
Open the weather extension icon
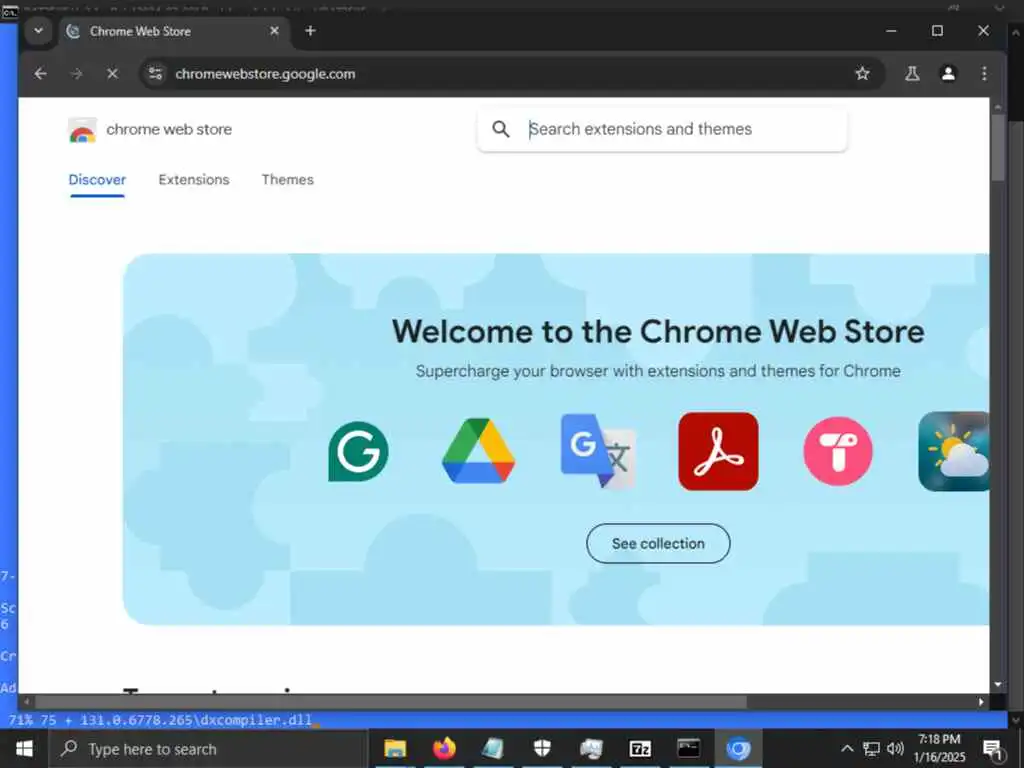click(953, 451)
